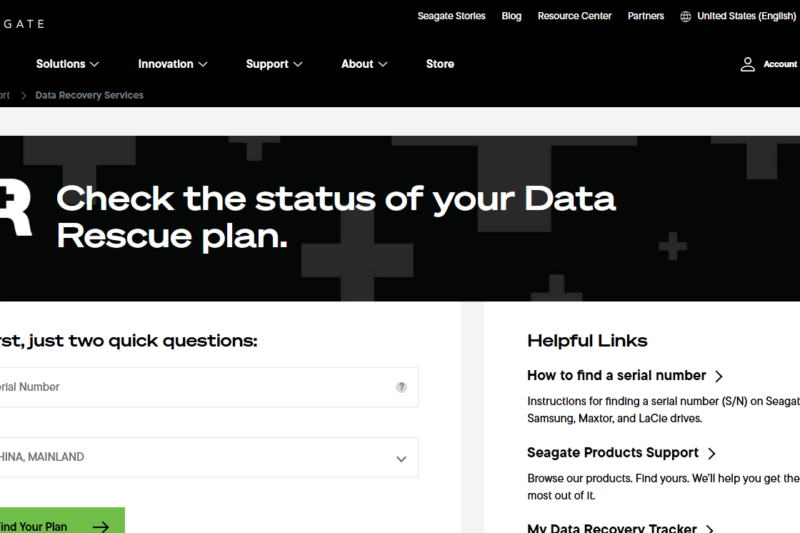Screen dimensions: 800x533
Task: Expand the Innovation menu
Action: pyautogui.click(x=172, y=64)
